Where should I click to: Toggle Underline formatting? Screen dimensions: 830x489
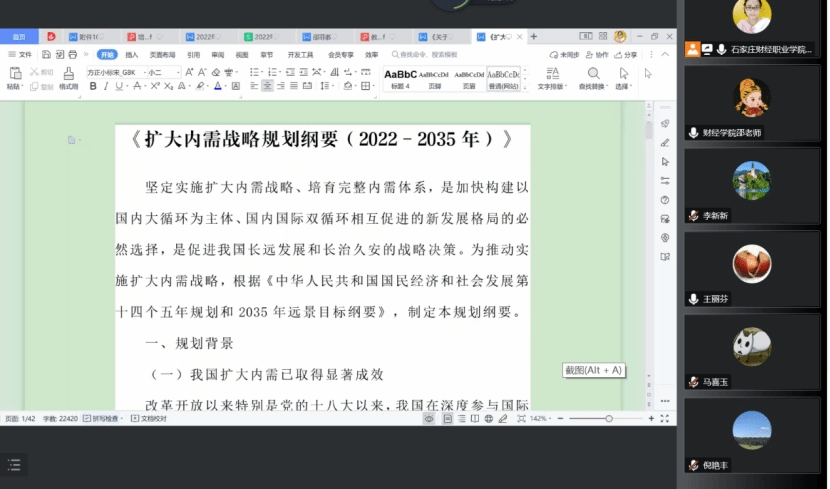coord(119,86)
